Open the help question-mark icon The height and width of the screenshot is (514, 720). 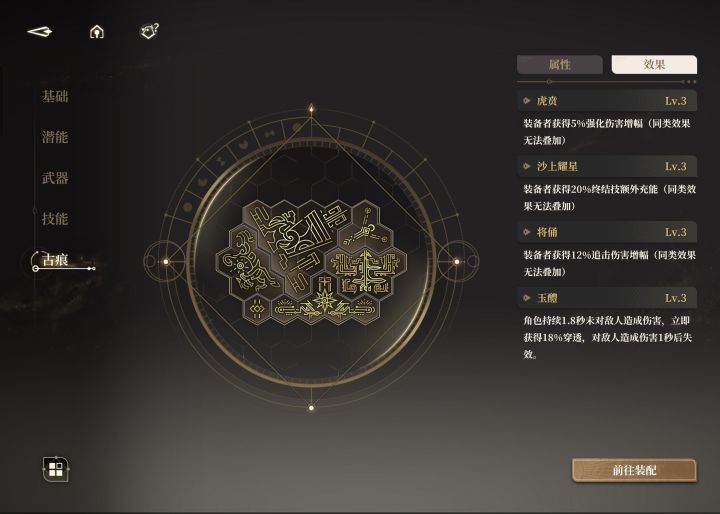tap(149, 31)
